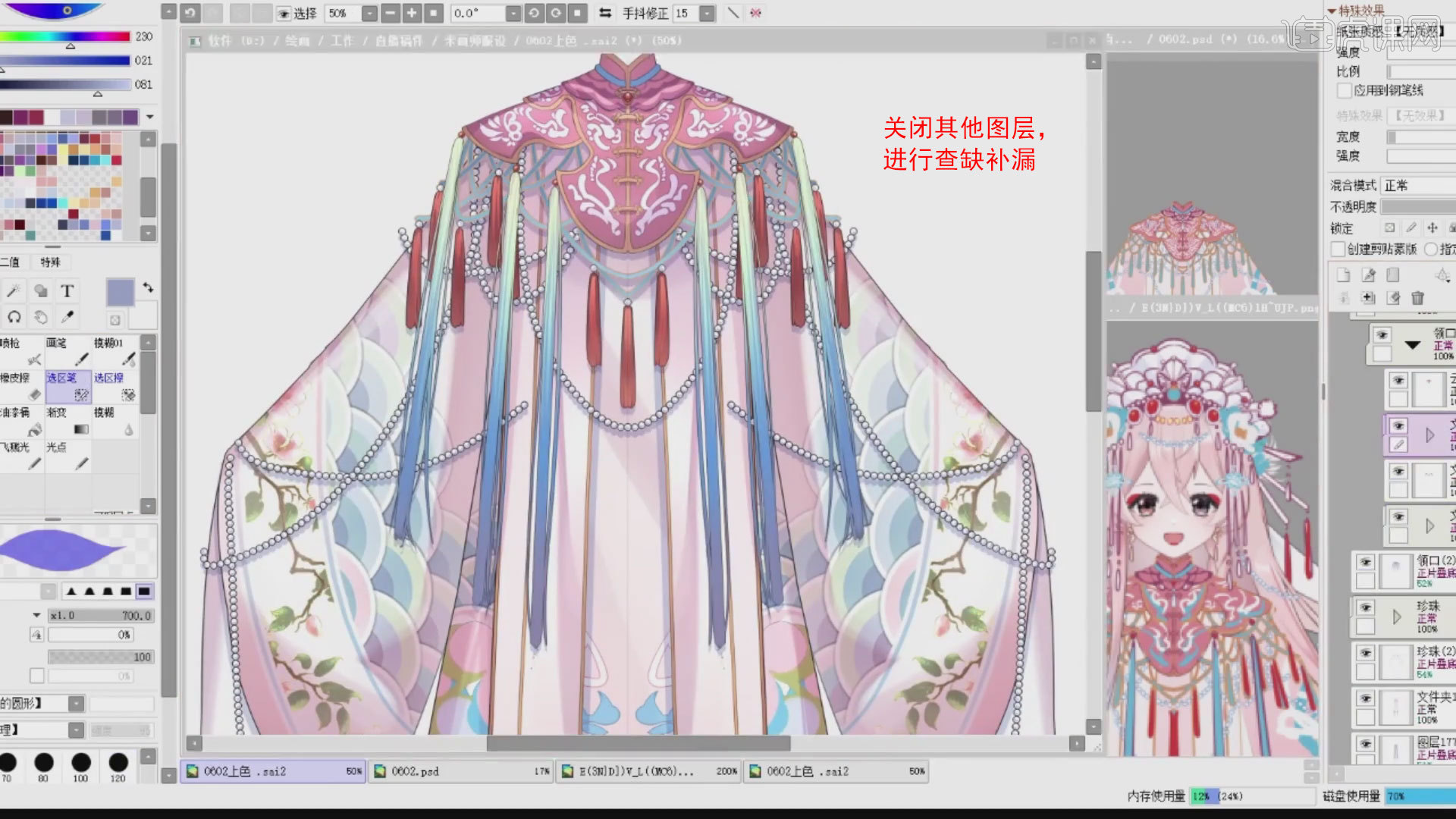Hide the 领口 (2) layer eye

[1366, 563]
